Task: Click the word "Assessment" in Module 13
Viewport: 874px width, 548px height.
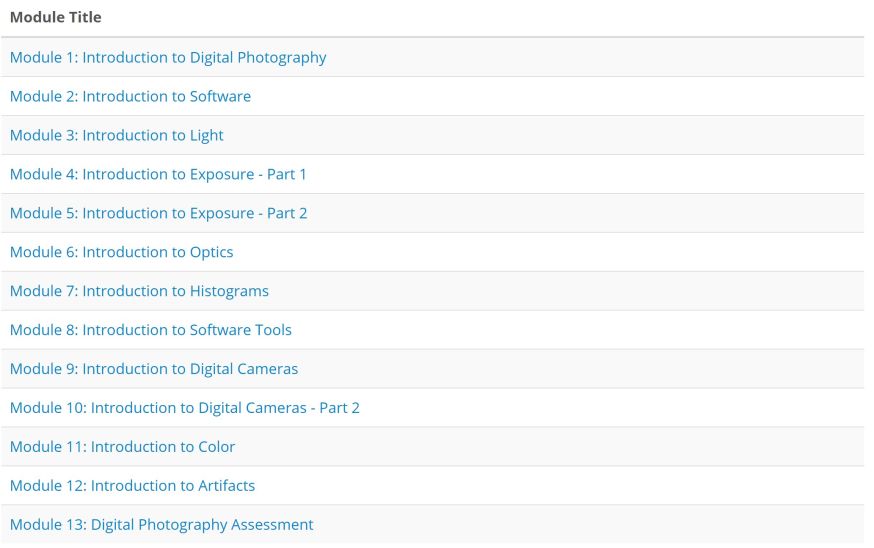Action: (x=270, y=526)
